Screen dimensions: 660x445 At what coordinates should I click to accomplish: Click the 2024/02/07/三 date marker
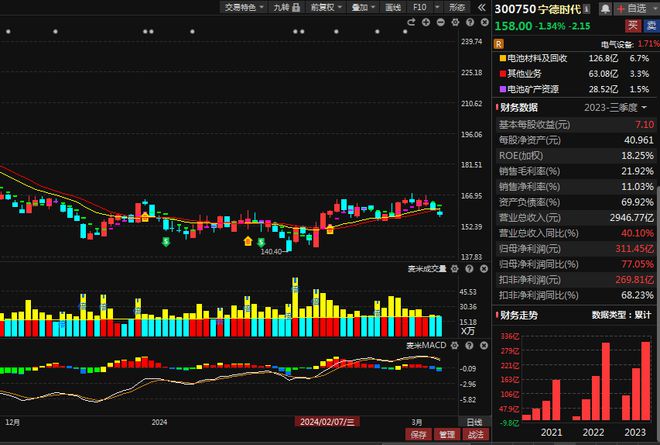coord(327,422)
